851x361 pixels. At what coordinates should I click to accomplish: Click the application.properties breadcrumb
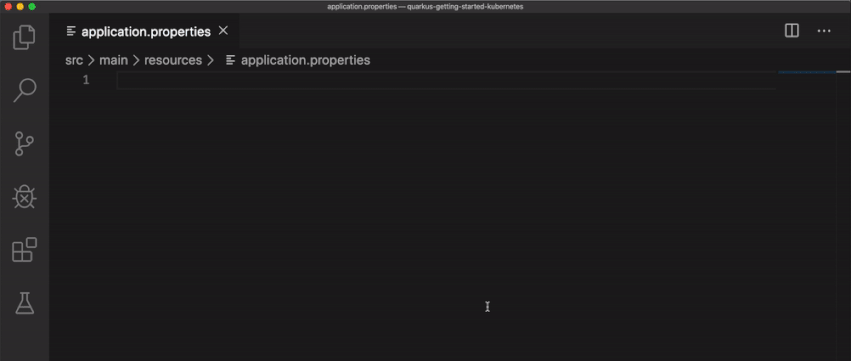coord(298,60)
